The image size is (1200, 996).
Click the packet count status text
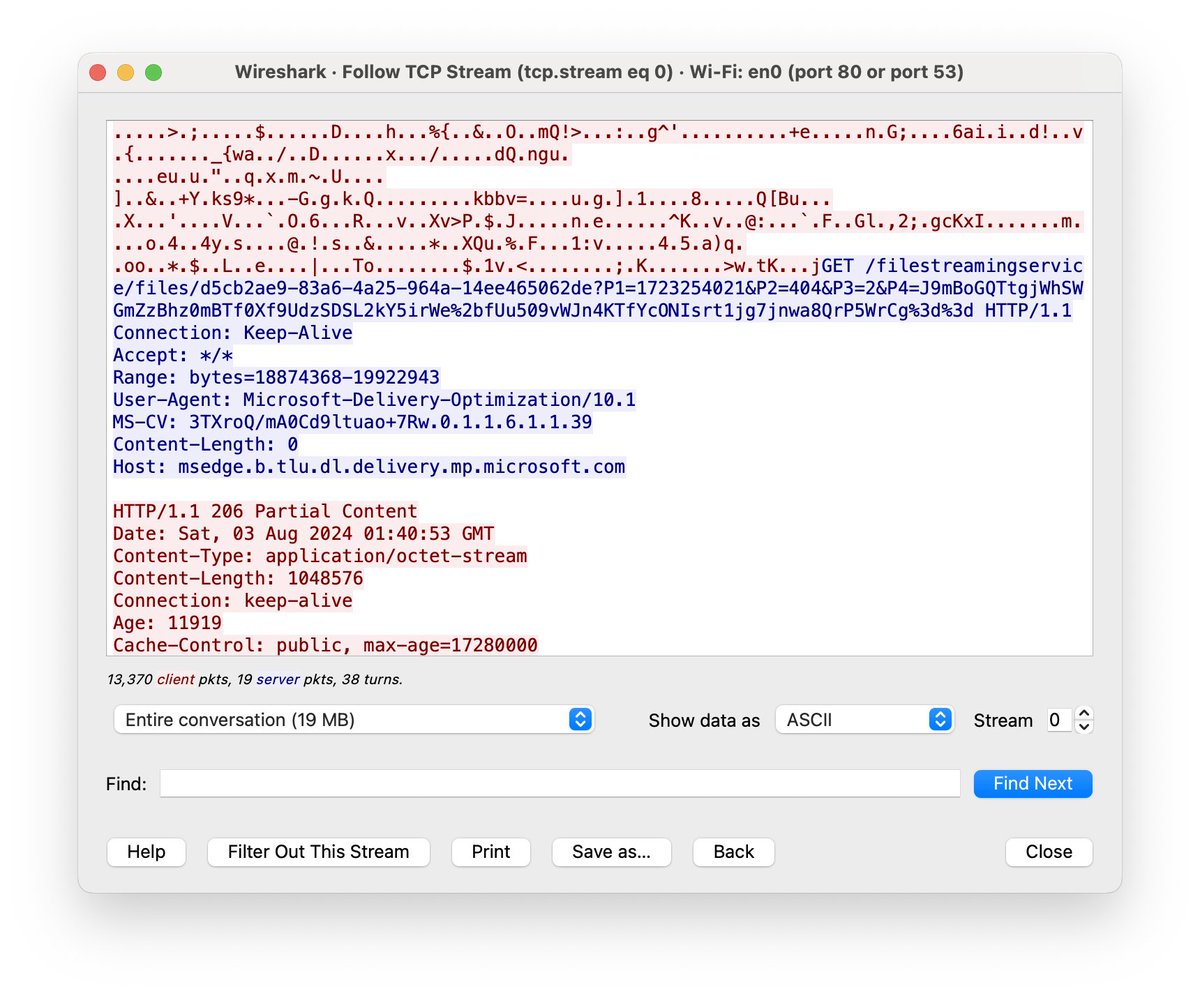pos(254,679)
